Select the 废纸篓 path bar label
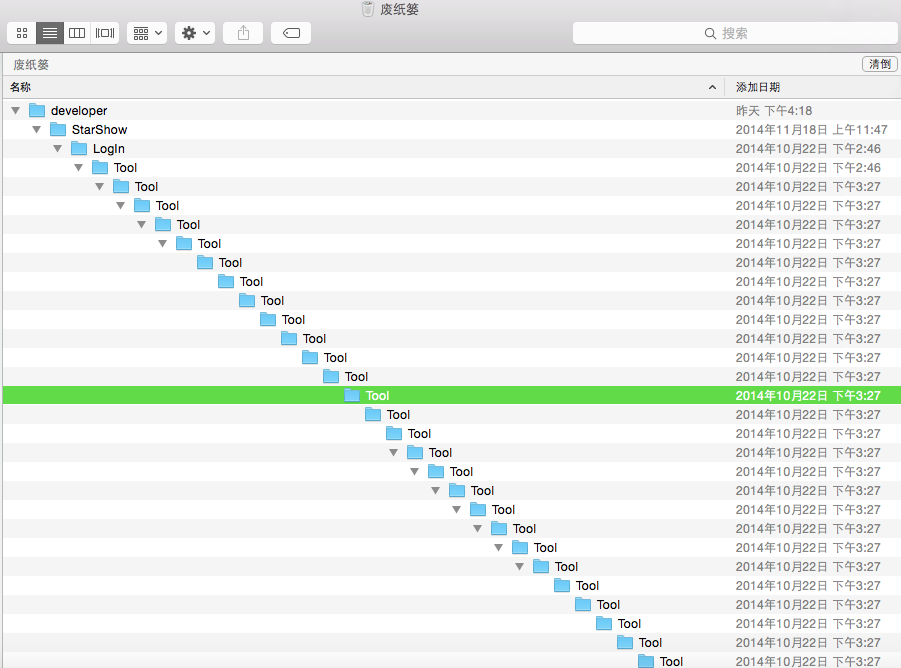The width and height of the screenshot is (901, 668). click(31, 64)
